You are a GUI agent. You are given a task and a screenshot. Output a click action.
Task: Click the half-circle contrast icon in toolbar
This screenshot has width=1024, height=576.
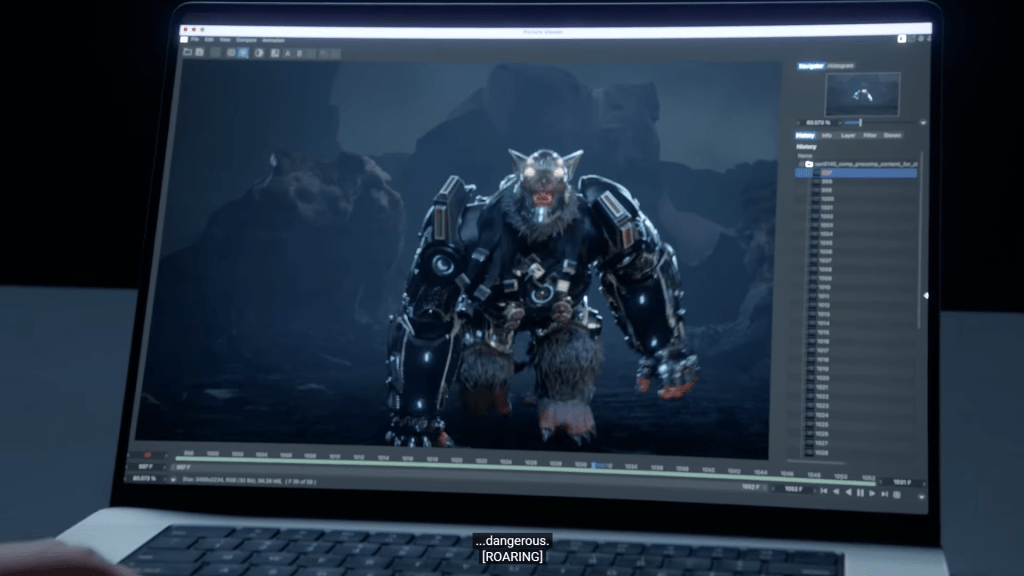point(259,52)
